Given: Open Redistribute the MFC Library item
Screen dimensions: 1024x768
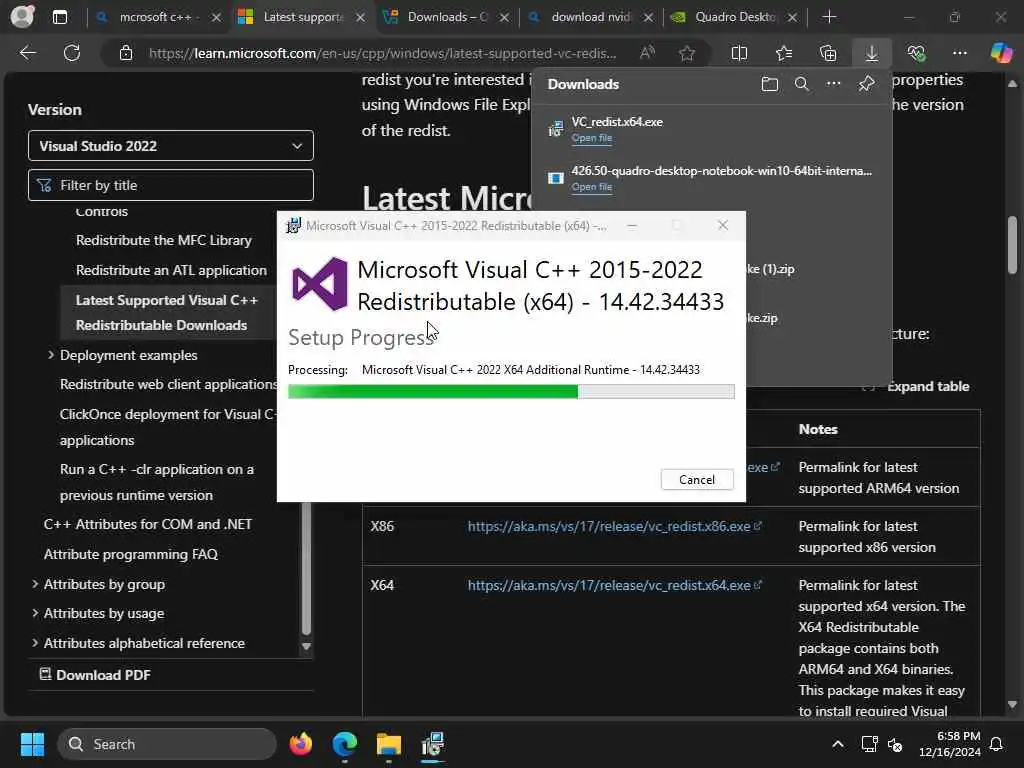Looking at the screenshot, I should [x=163, y=240].
